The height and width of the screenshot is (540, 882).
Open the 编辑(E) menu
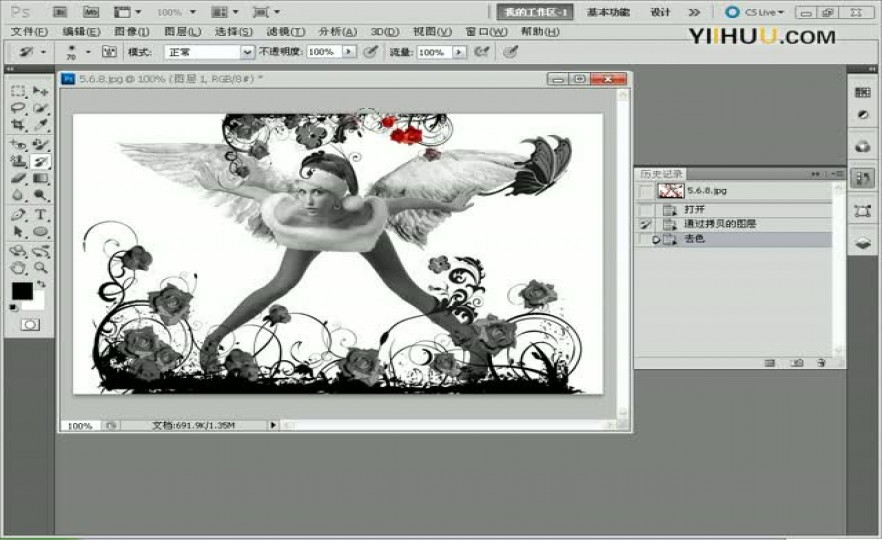(x=82, y=32)
